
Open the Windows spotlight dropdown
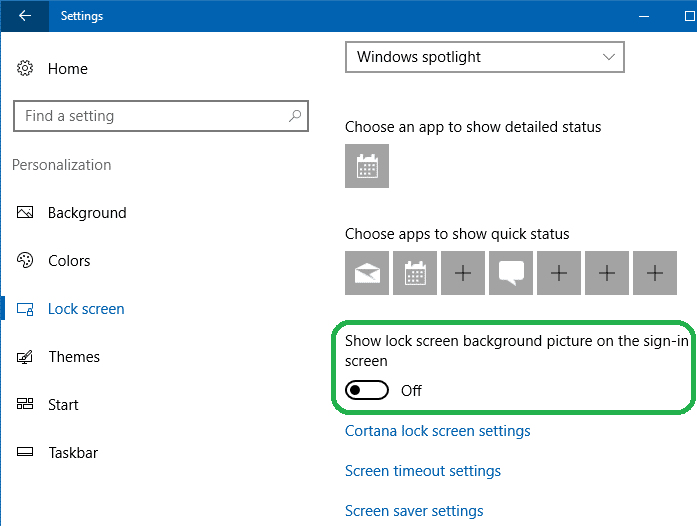pos(485,57)
